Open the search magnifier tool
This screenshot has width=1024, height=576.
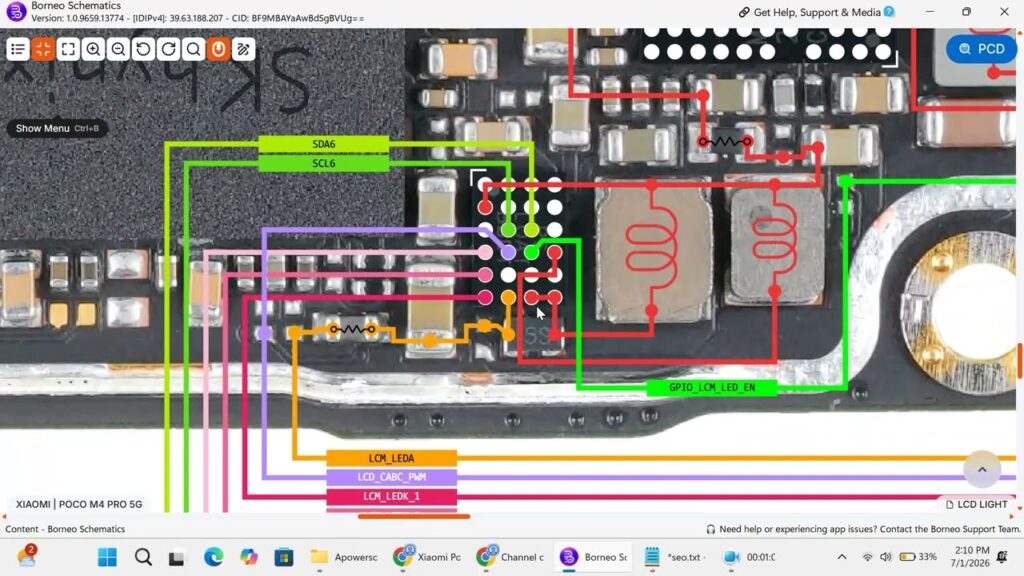tap(193, 49)
